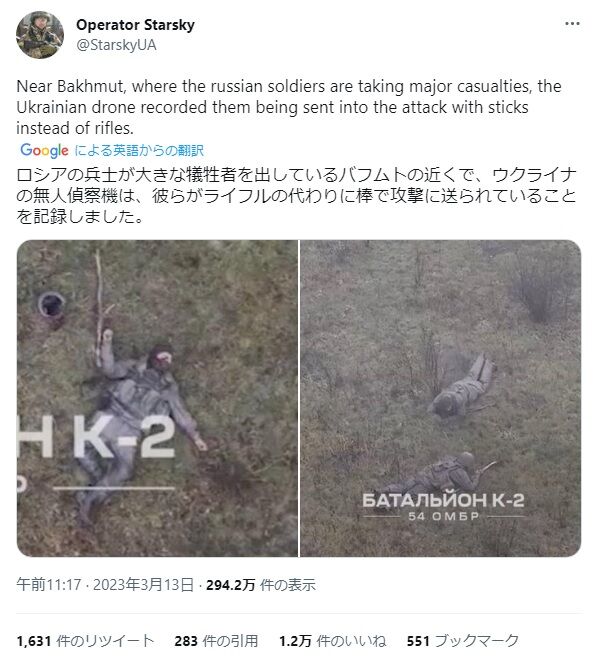Screen dimensions: 598x665
Task: View the 294.2万 view count details
Action: [261, 585]
